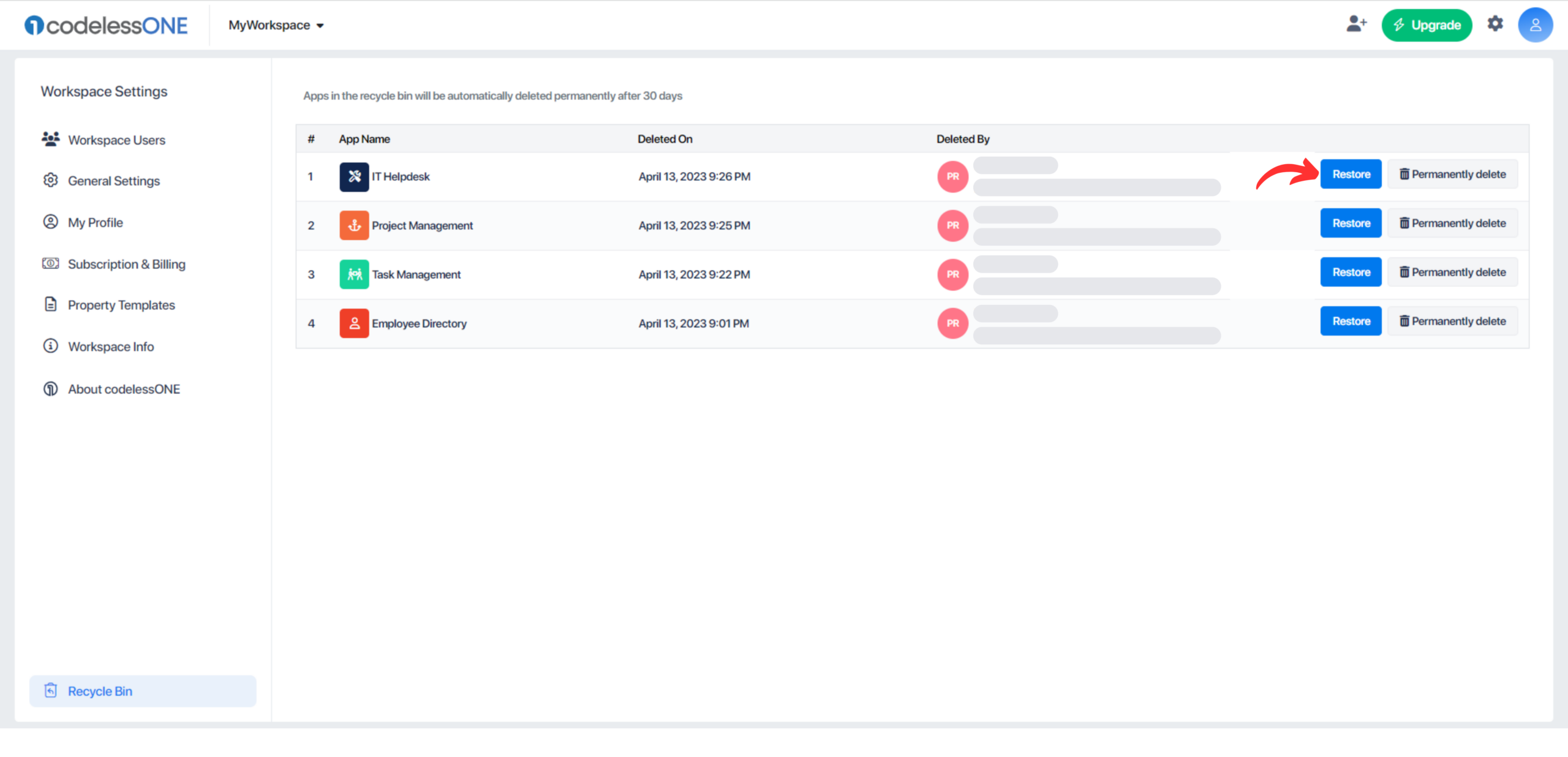Click the General Settings gear icon
The height and width of the screenshot is (757, 1568).
[x=51, y=180]
